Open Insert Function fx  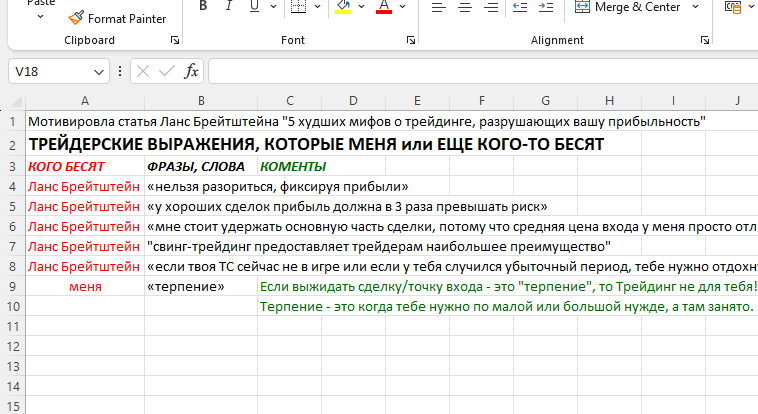191,72
